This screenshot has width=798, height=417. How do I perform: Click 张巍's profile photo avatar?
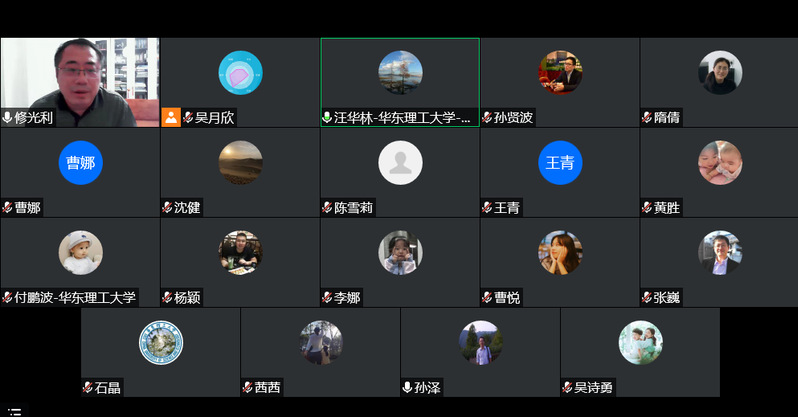720,253
